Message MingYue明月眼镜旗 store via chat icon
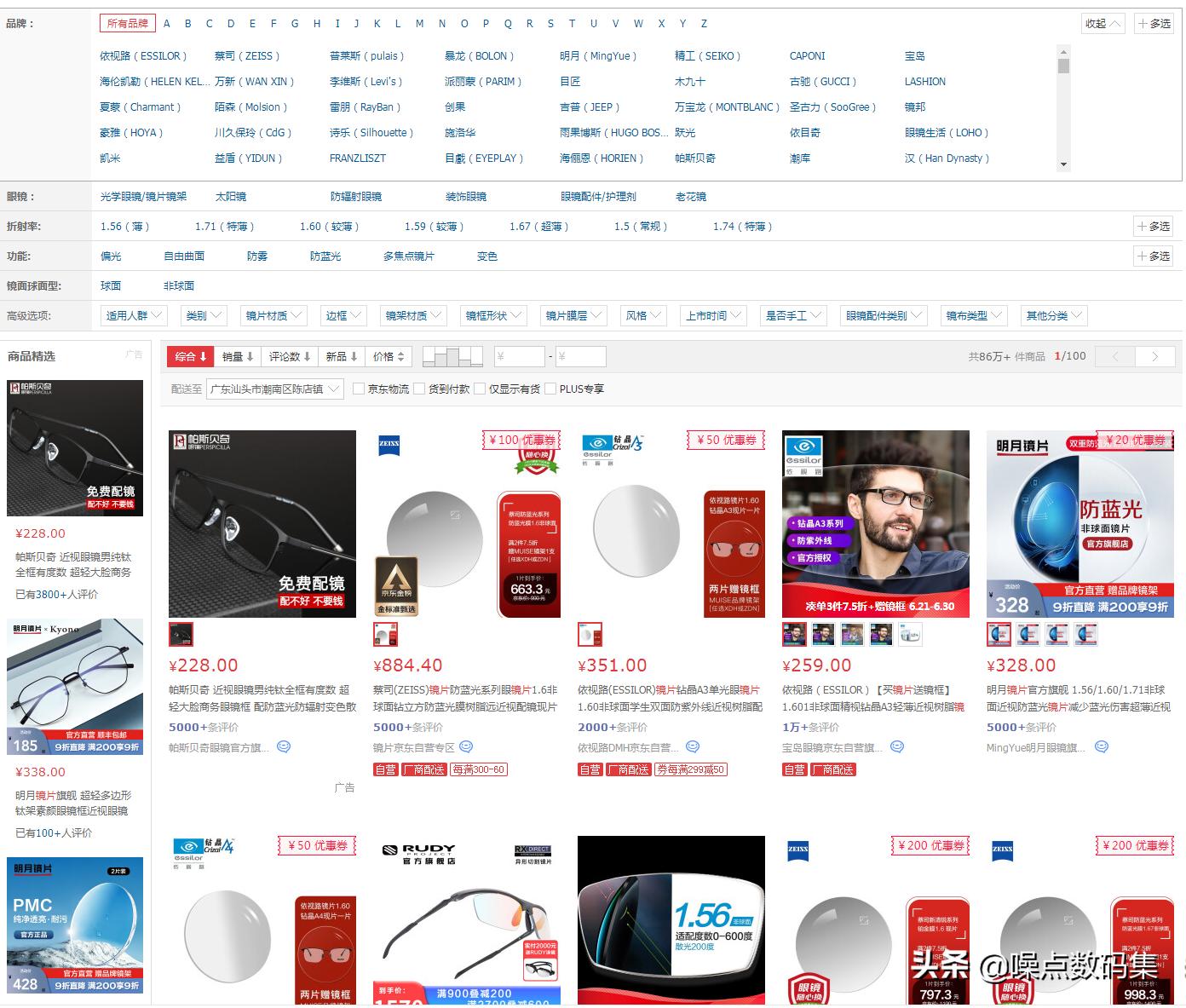The image size is (1186, 1008). click(1102, 747)
